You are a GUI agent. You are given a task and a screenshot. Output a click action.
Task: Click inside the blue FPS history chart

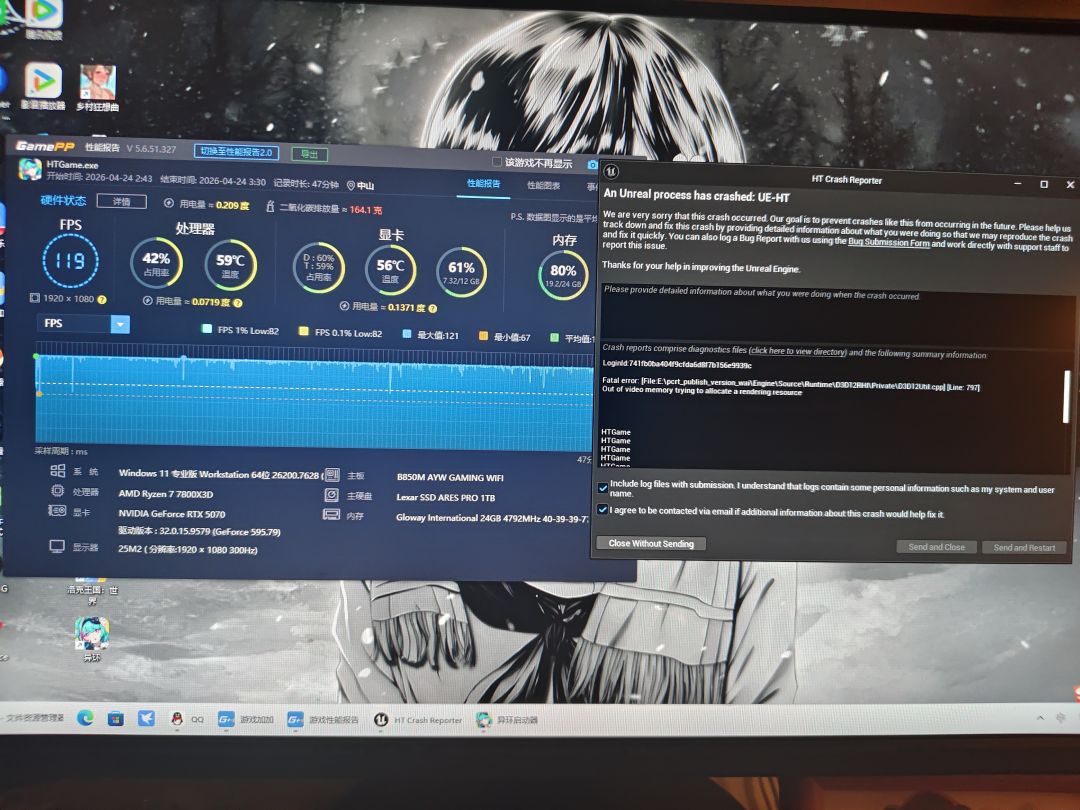pyautogui.click(x=314, y=402)
